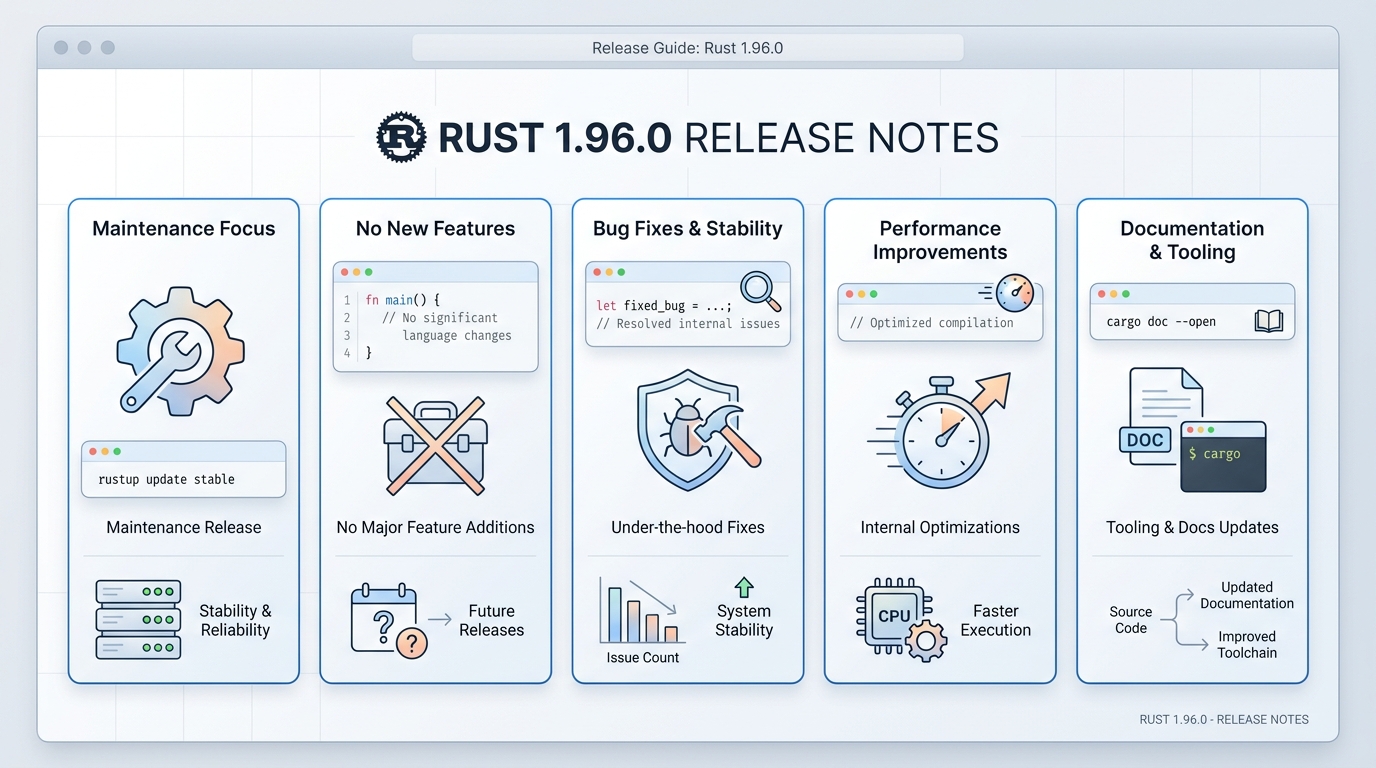The image size is (1376, 768).
Task: Click the '// Resolved internal issues' comment
Action: pos(688,324)
